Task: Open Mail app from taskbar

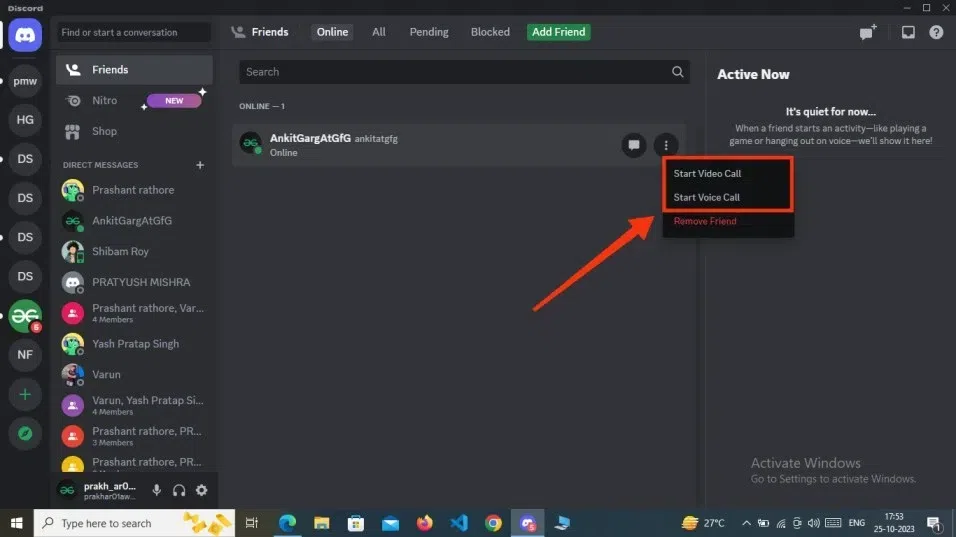Action: click(x=390, y=523)
